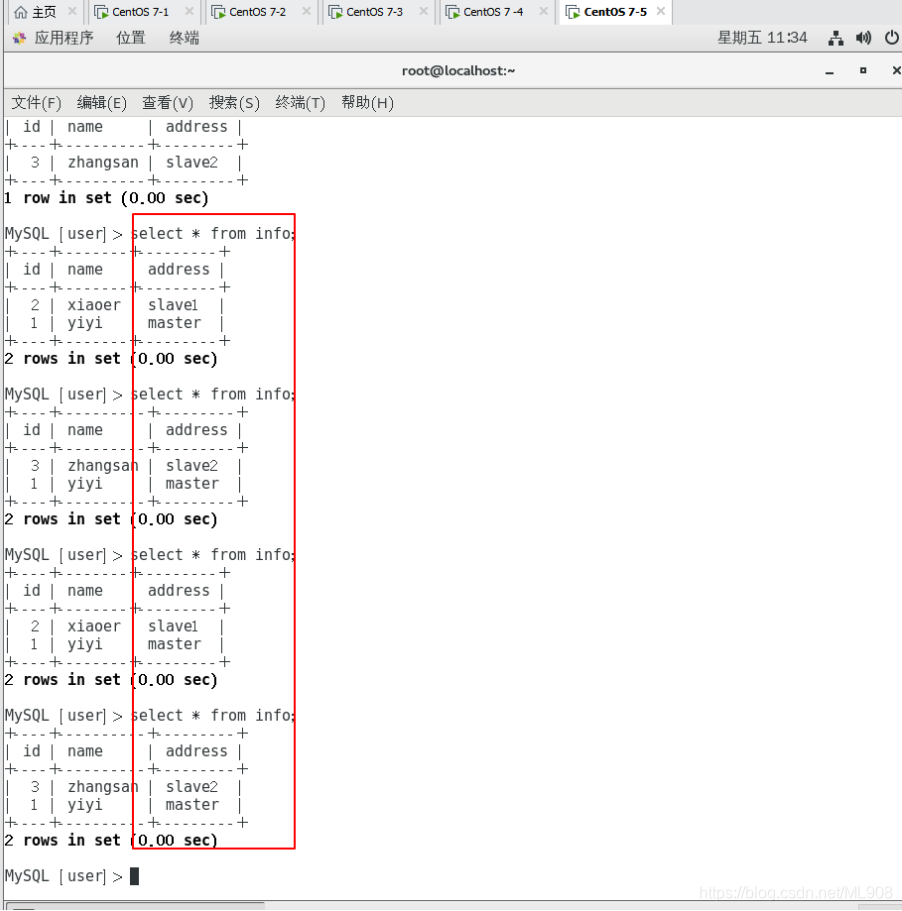The height and width of the screenshot is (911, 902).
Task: Click the VM icon on CentOS 7-5 tab
Action: pyautogui.click(x=572, y=12)
